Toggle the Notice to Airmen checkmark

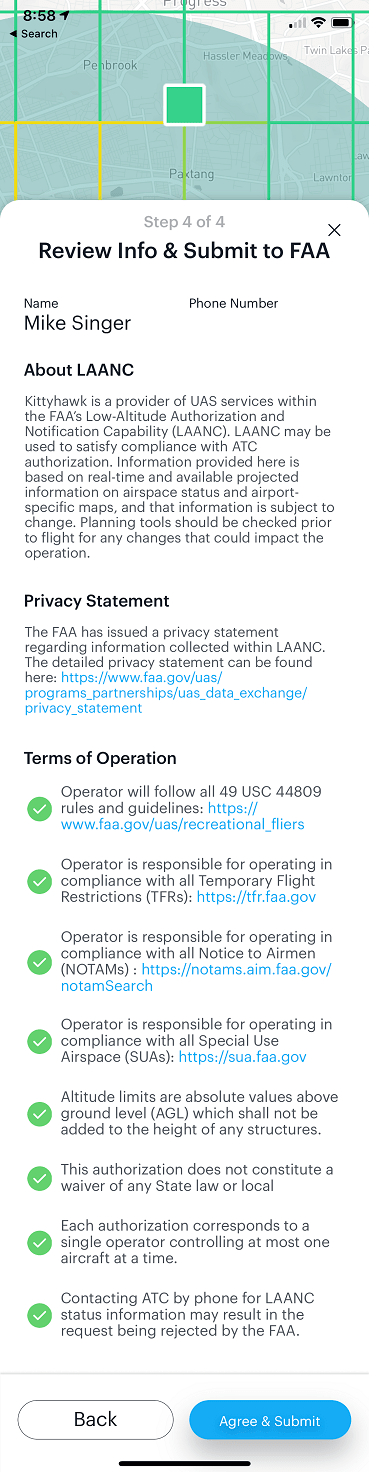[x=39, y=962]
